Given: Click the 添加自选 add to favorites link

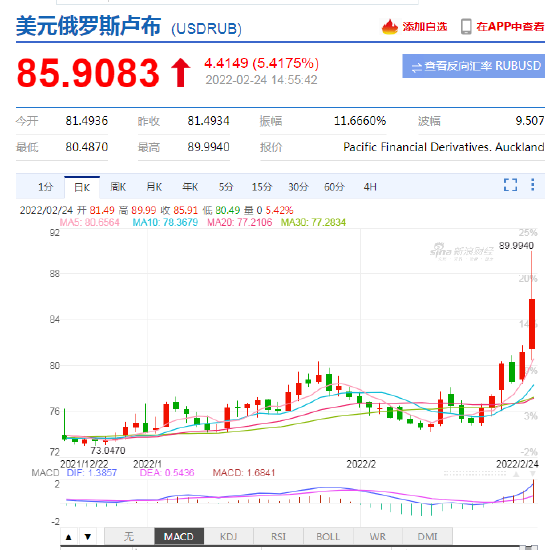Looking at the screenshot, I should [425, 27].
